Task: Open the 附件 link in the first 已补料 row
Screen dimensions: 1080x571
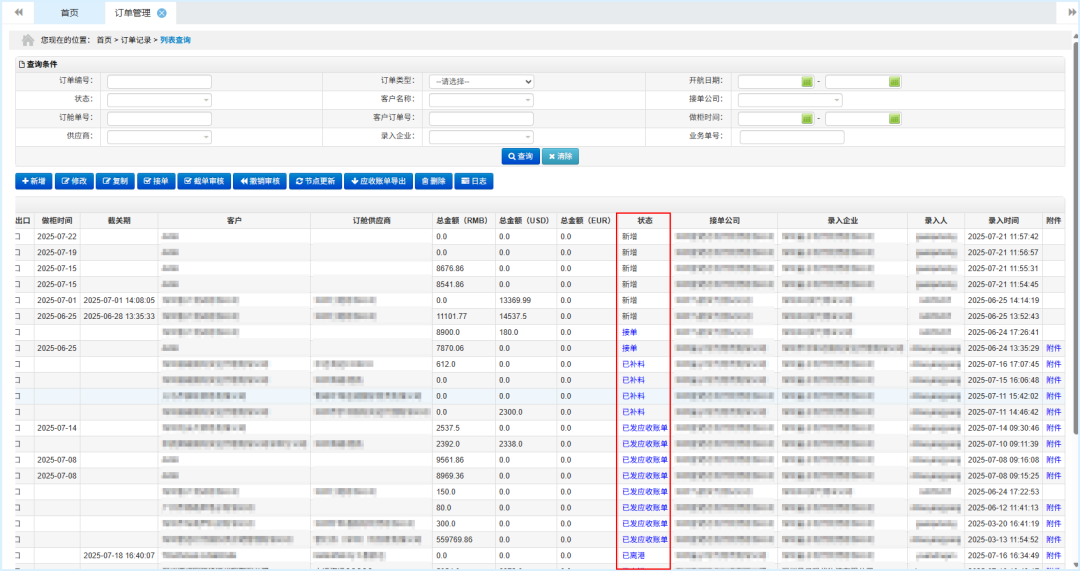Action: (1054, 364)
